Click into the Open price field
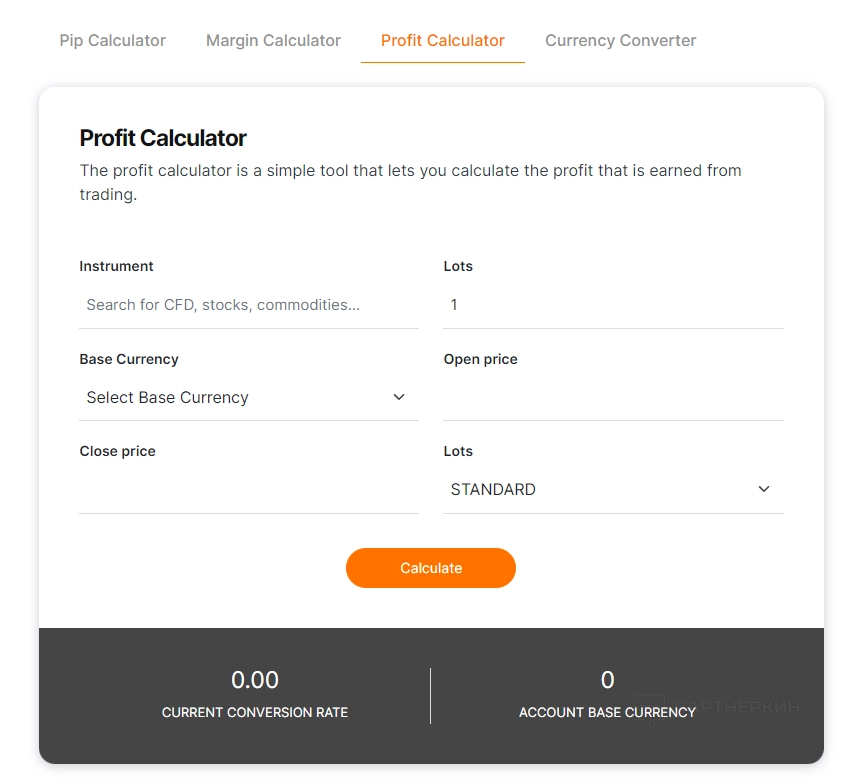The width and height of the screenshot is (851, 781). coord(612,398)
